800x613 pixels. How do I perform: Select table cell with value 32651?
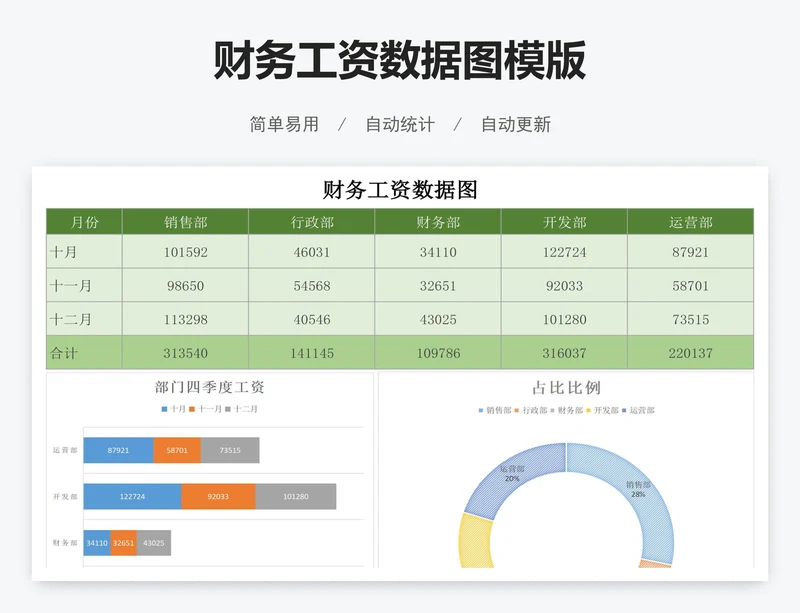point(438,285)
